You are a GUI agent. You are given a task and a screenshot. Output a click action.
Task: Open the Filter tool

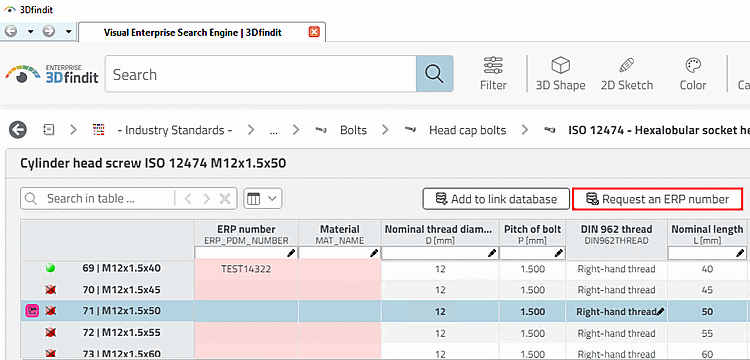[x=493, y=74]
